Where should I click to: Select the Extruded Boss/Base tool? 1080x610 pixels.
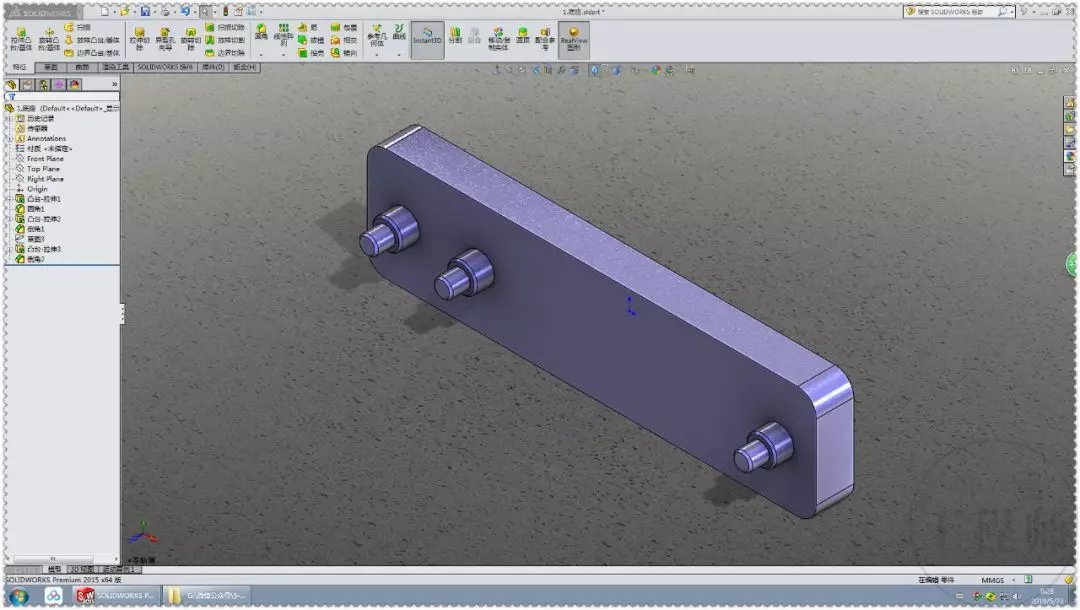coord(21,39)
